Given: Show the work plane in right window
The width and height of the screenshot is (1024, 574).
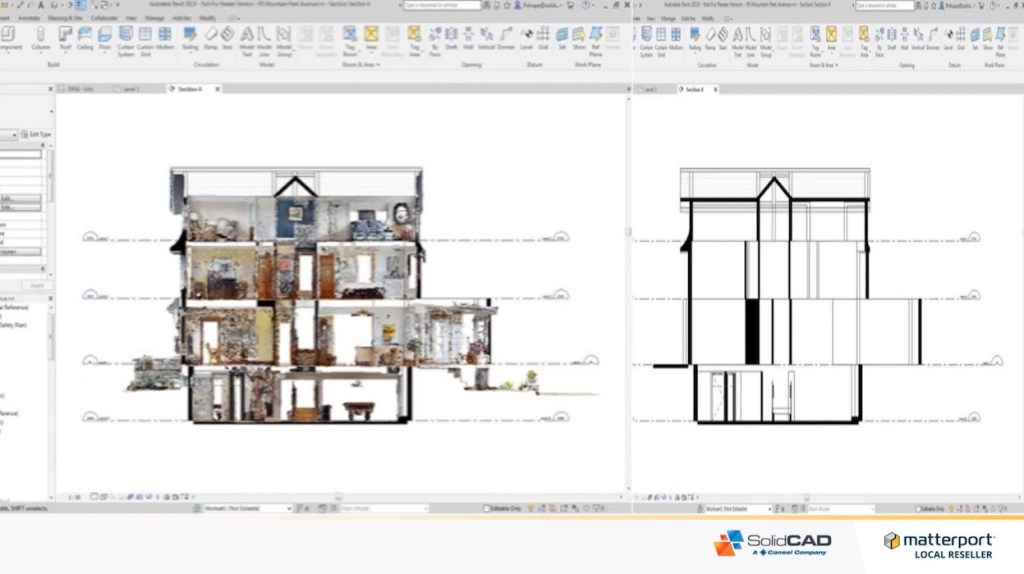Looking at the screenshot, I should pos(988,38).
